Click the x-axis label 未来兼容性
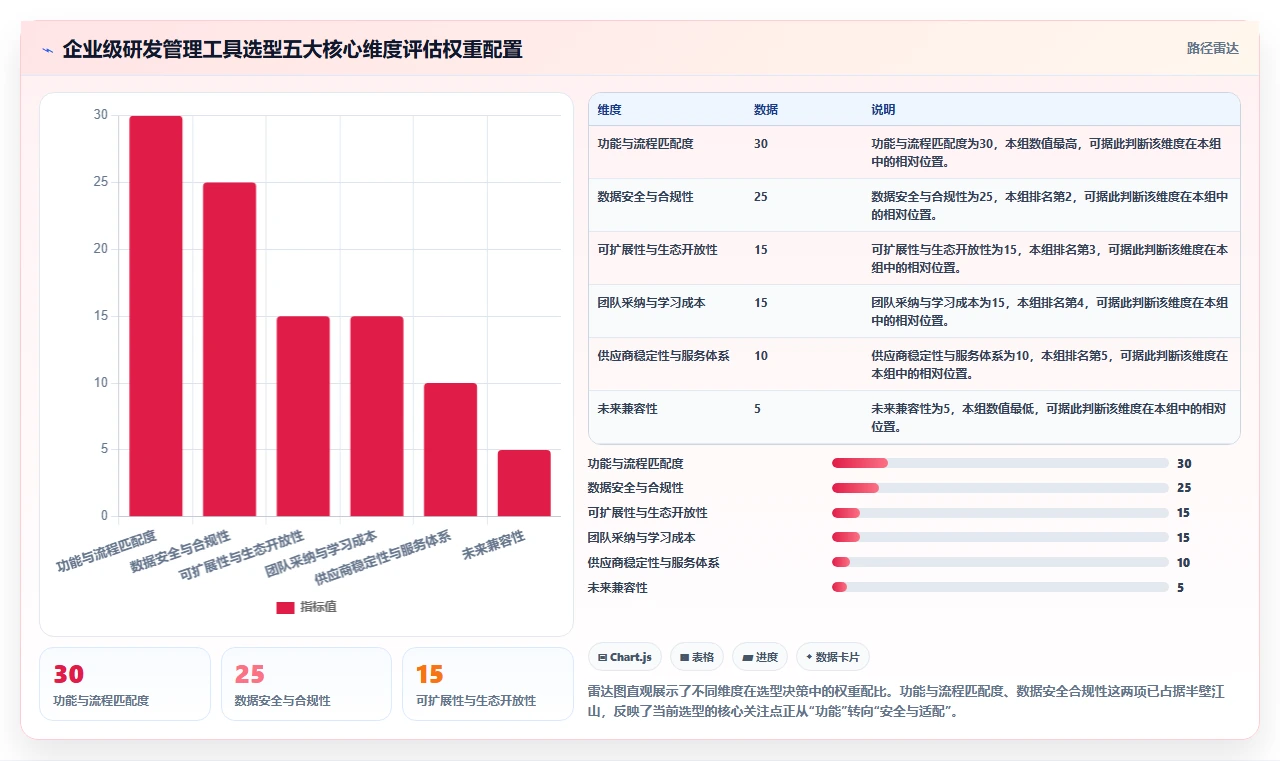Screen dimensions: 1280x761 (494, 546)
